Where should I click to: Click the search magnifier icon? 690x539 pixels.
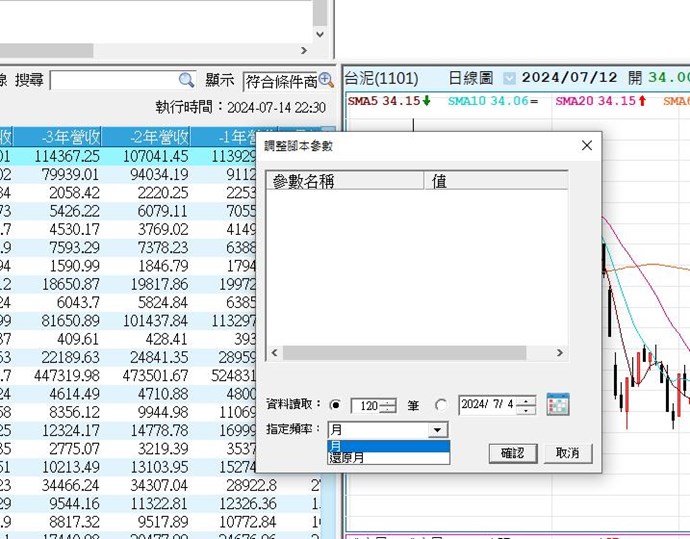[186, 80]
